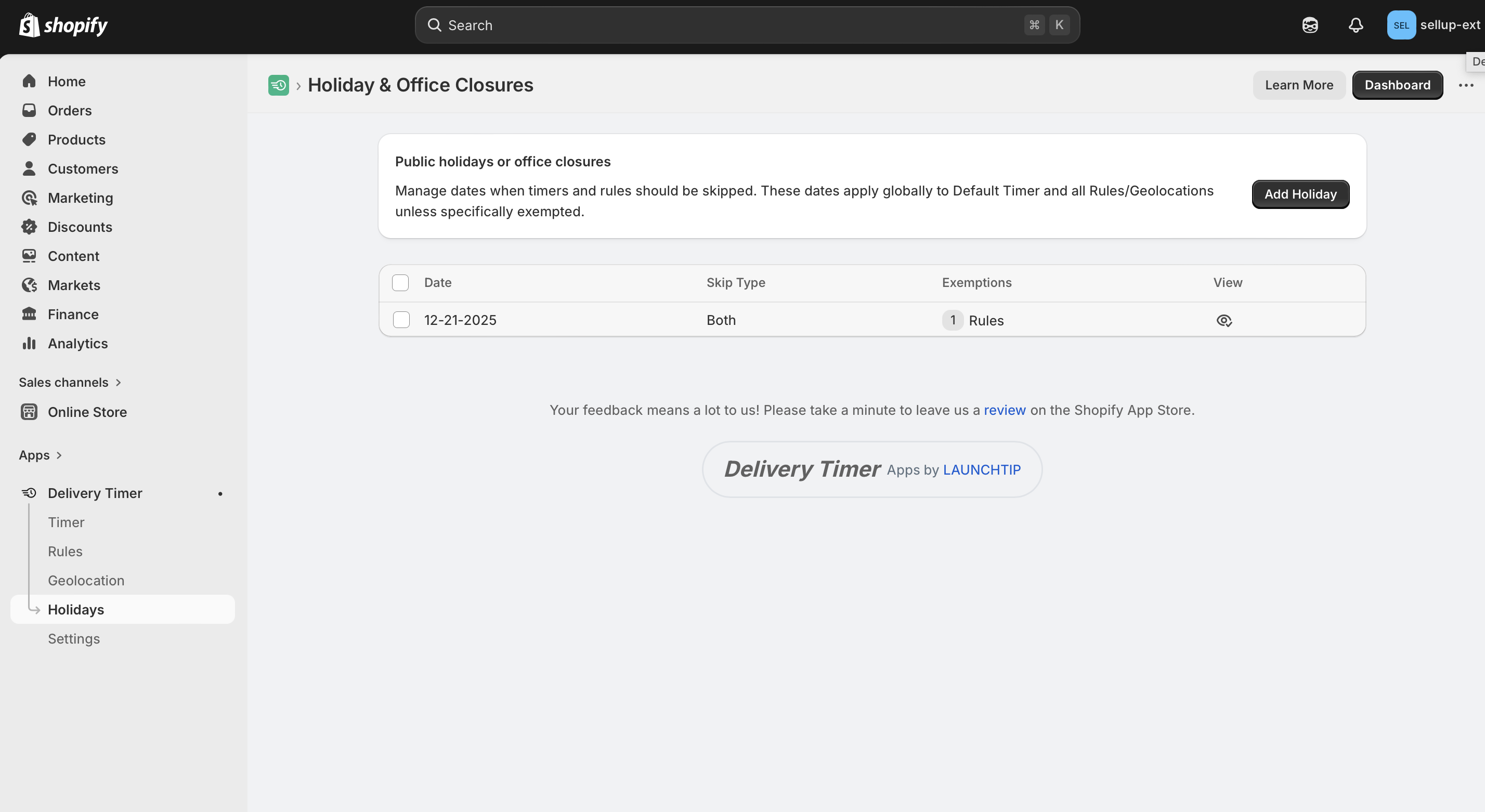Viewport: 1485px width, 812px height.
Task: Open Analytics in the sidebar
Action: pyautogui.click(x=77, y=344)
